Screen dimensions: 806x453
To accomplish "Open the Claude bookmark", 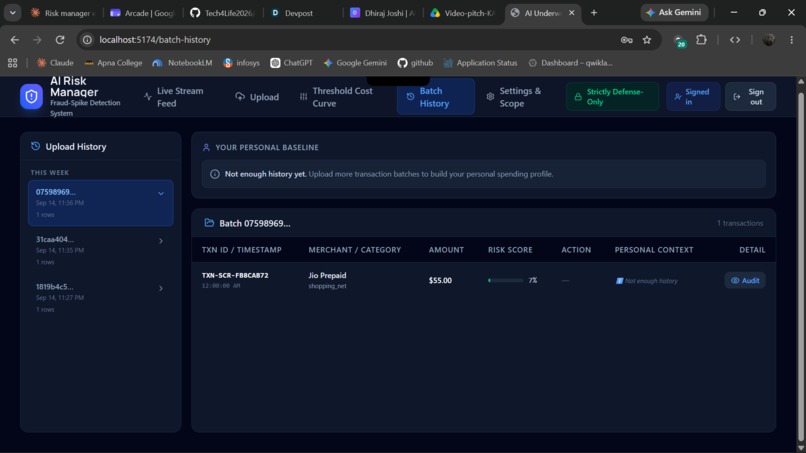I will [x=55, y=63].
